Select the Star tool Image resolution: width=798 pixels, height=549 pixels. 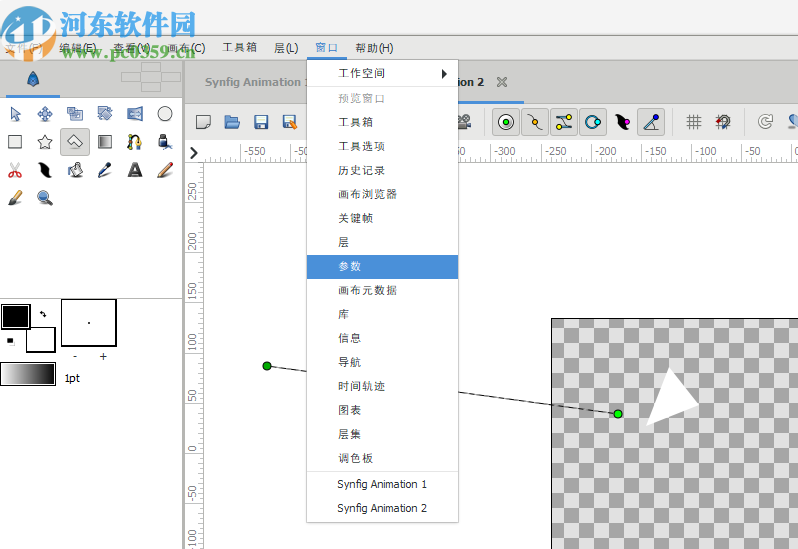click(45, 142)
